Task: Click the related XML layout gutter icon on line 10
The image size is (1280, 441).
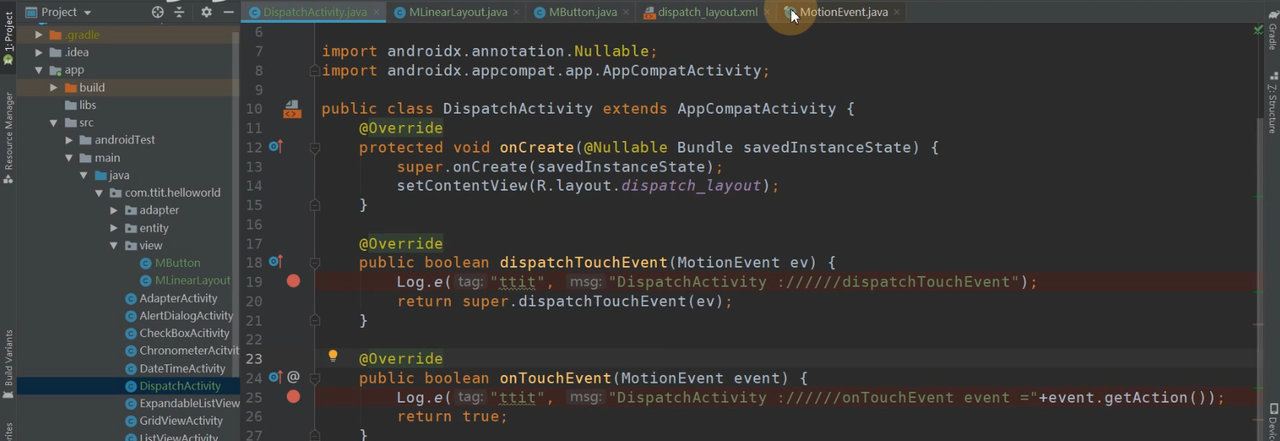Action: tap(292, 108)
